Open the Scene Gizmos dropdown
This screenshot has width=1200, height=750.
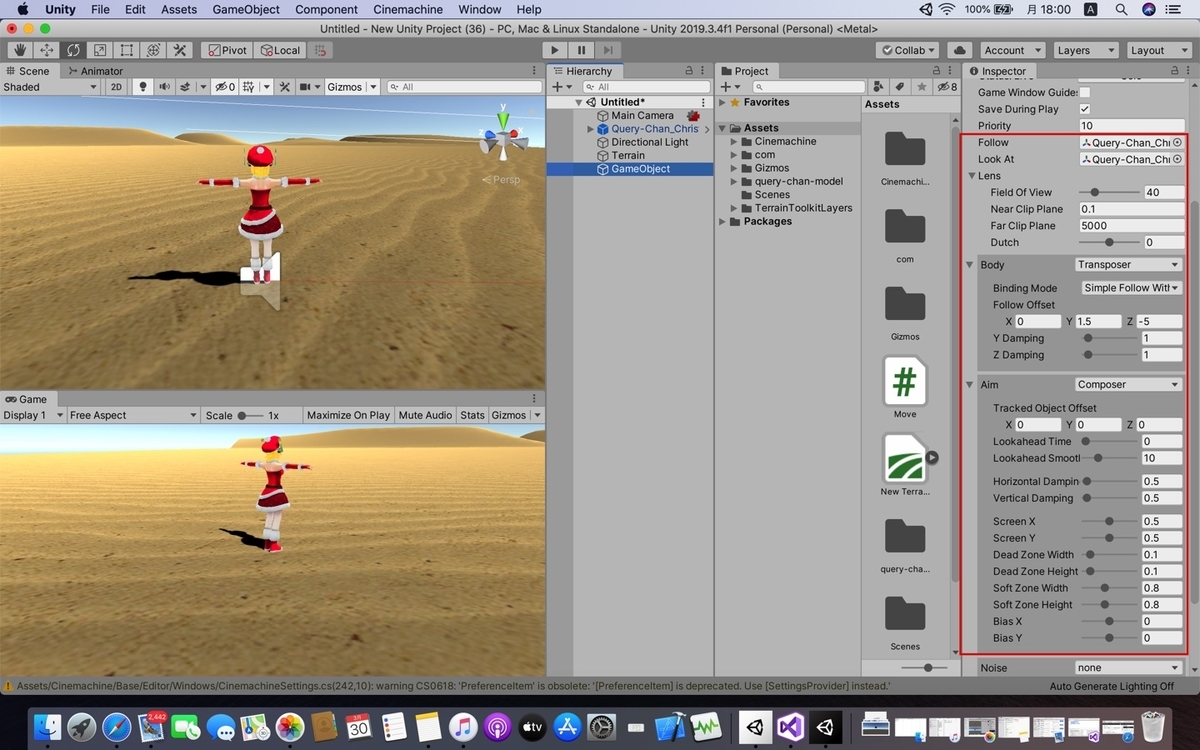click(x=352, y=87)
